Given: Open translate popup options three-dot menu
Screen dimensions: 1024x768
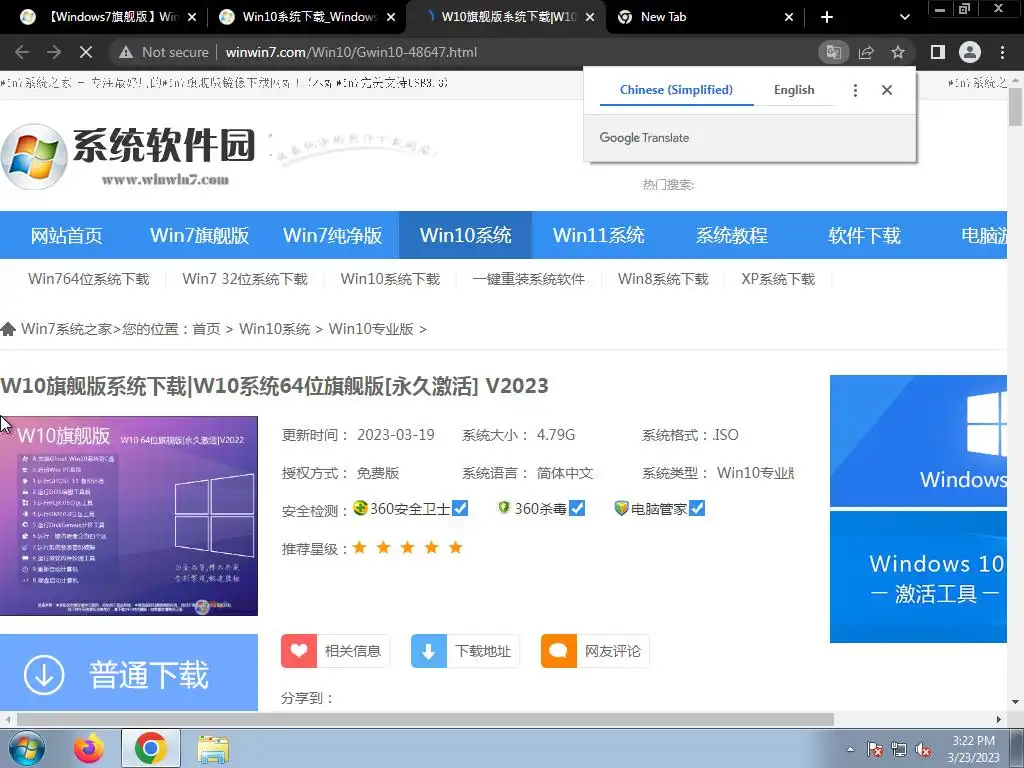Looking at the screenshot, I should (856, 90).
